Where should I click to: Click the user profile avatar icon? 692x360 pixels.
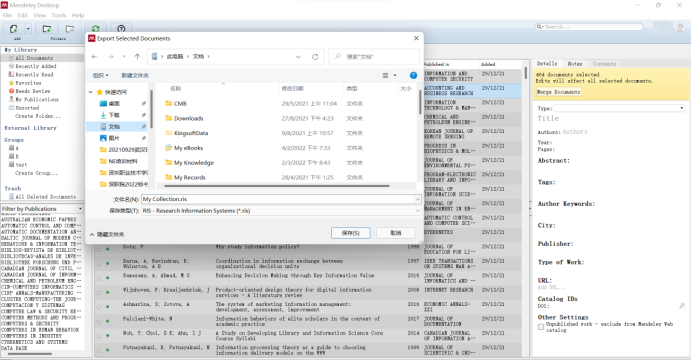680,27
